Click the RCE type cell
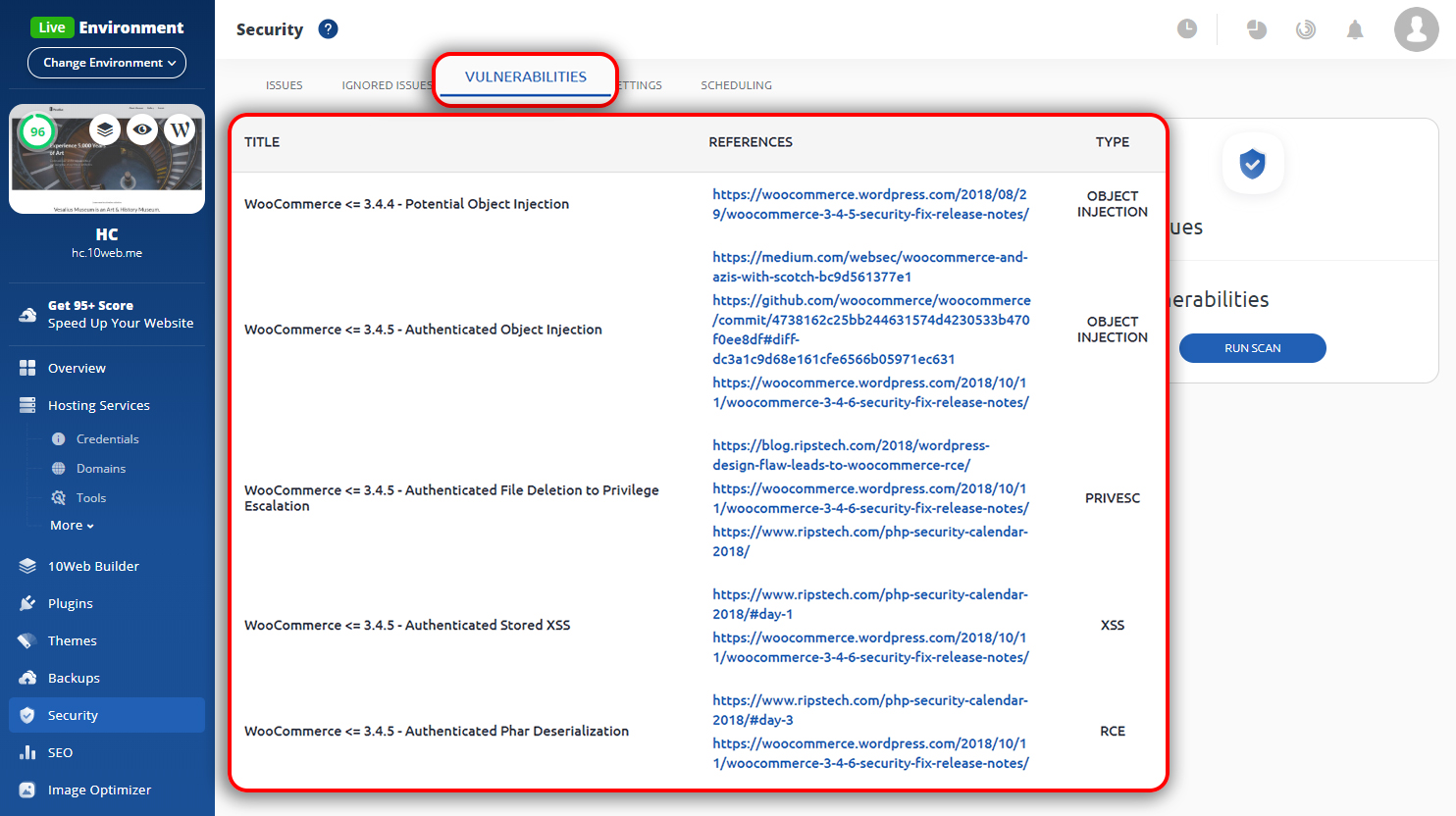Screen dimensions: 1456x816 click(1113, 731)
